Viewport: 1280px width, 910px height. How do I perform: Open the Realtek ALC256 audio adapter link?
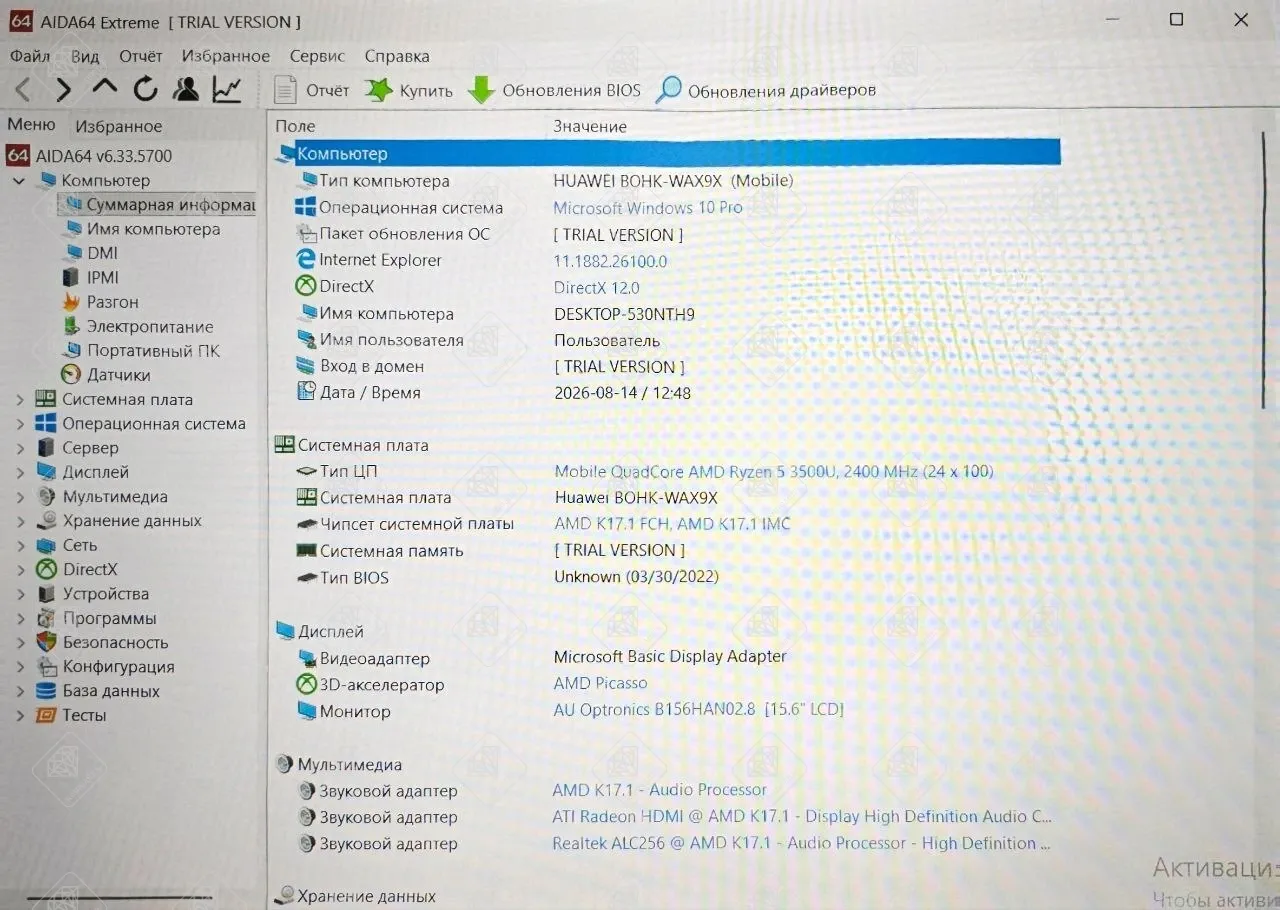pyautogui.click(x=801, y=843)
